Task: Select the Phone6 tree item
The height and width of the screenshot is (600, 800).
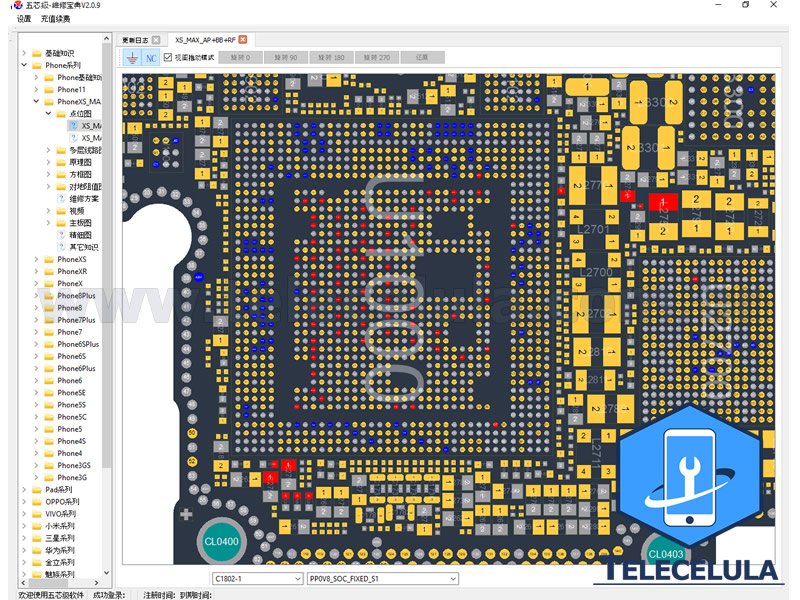Action: 69,381
